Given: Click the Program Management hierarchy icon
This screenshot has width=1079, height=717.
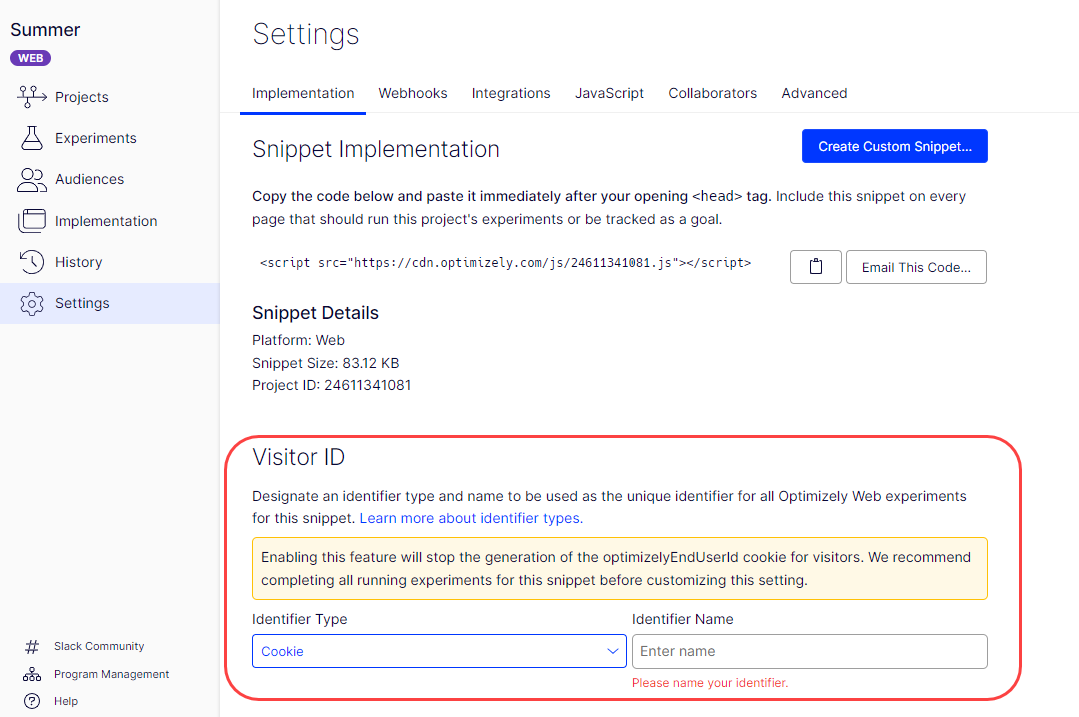Looking at the screenshot, I should pyautogui.click(x=32, y=674).
